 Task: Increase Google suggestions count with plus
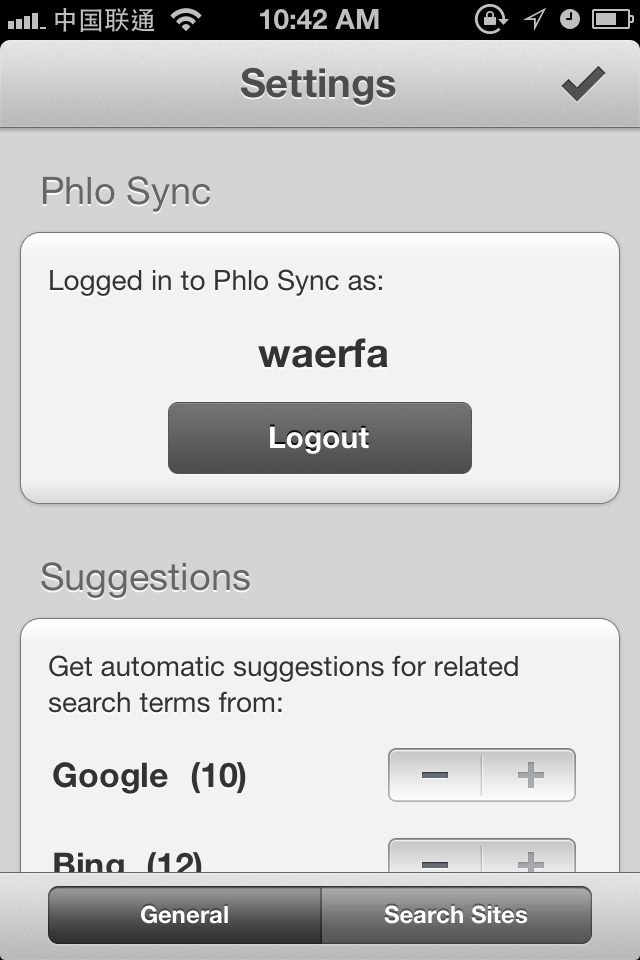coord(529,775)
